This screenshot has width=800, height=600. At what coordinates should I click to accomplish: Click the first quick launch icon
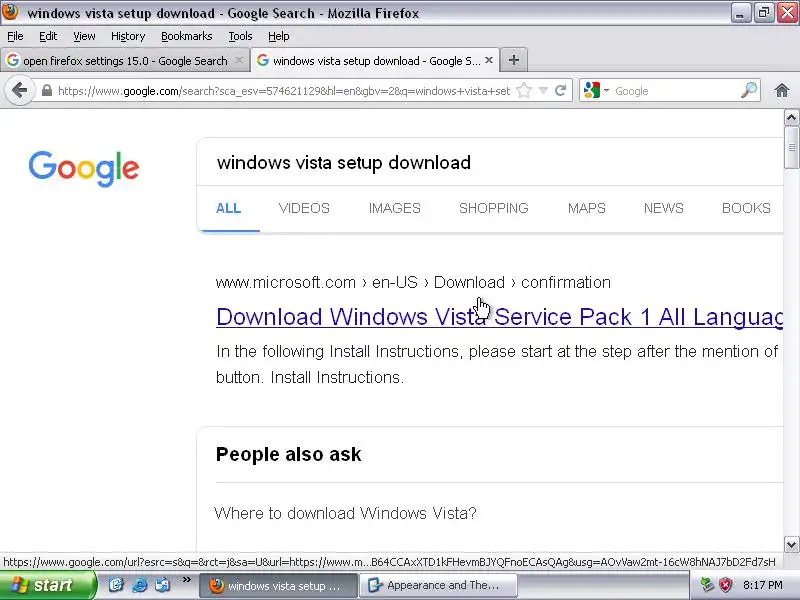pos(116,585)
